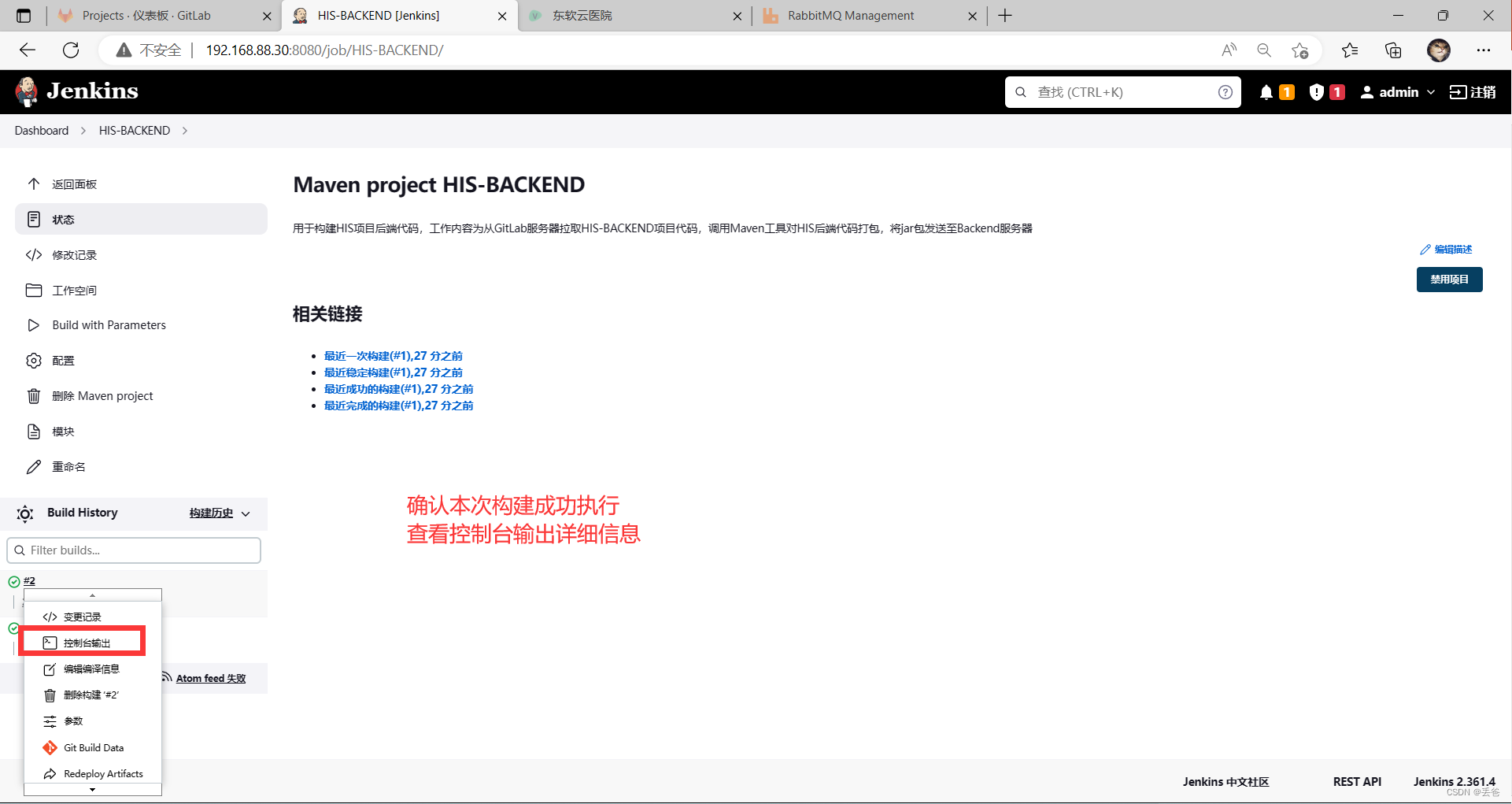This screenshot has width=1512, height=804.
Task: Focus the Filter builds input
Action: (134, 550)
